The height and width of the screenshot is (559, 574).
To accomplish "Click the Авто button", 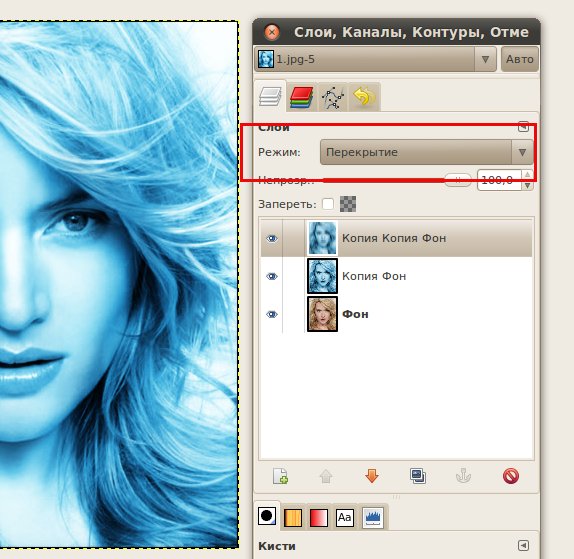I will tap(520, 59).
